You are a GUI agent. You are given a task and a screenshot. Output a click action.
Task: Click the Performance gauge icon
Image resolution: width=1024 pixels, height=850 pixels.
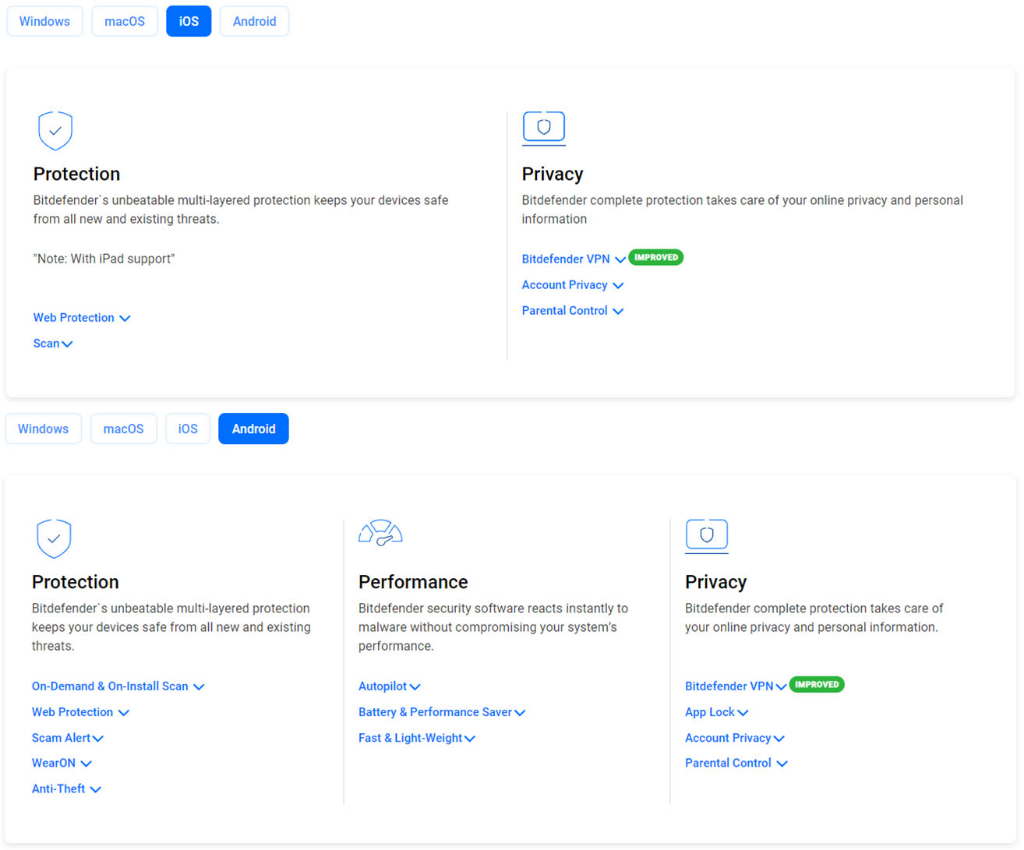click(380, 533)
